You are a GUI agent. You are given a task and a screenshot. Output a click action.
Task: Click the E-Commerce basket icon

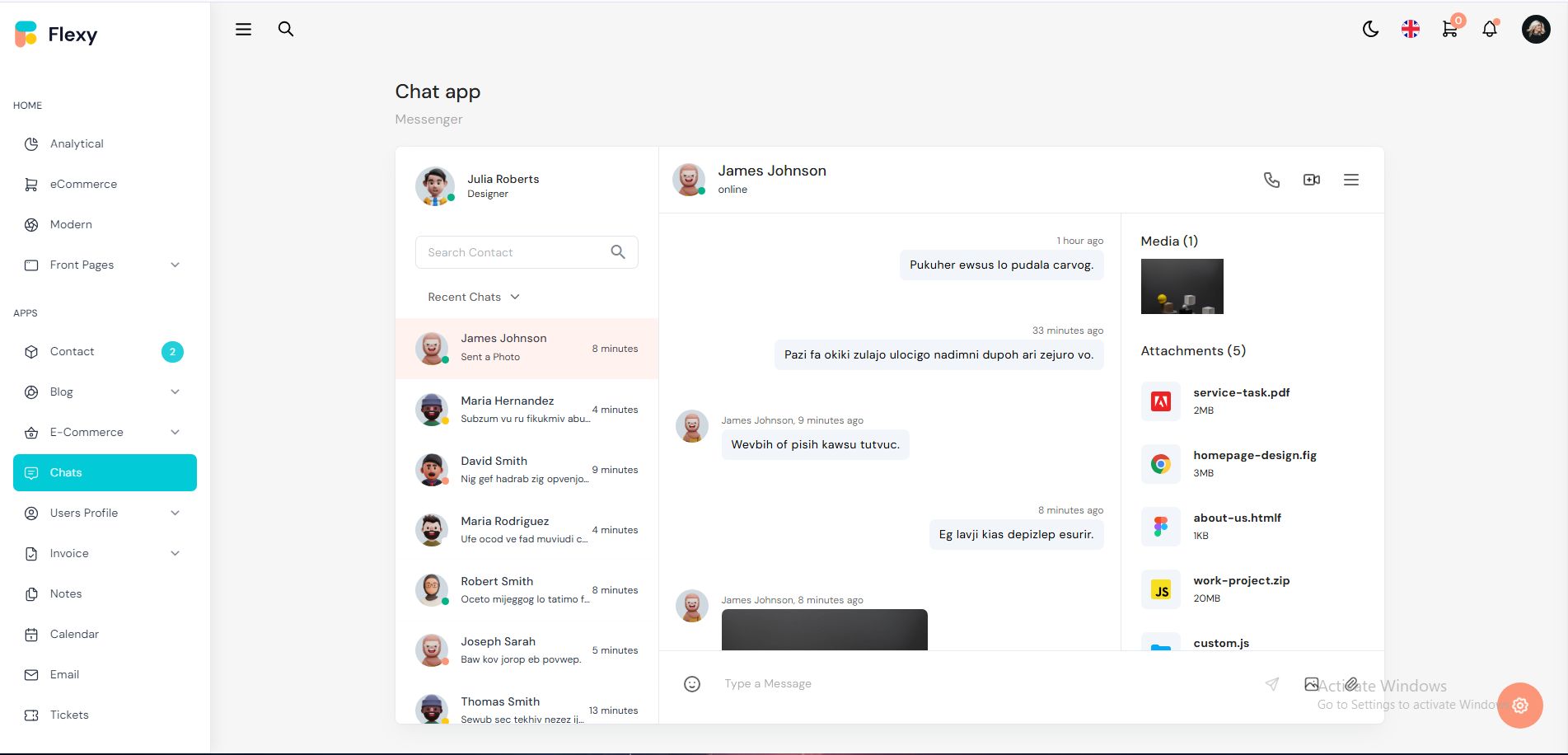(x=31, y=433)
